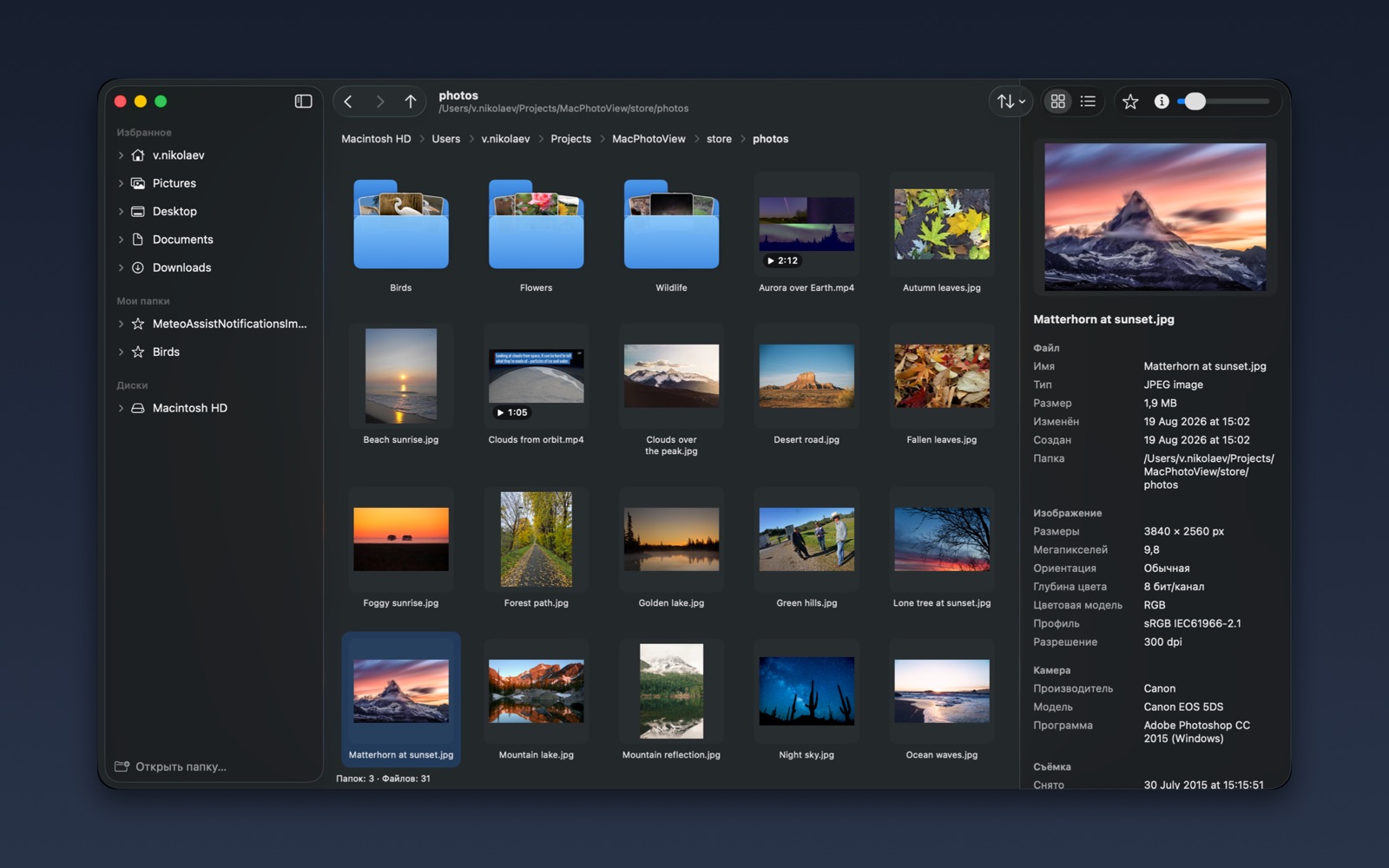This screenshot has width=1389, height=868.
Task: Click the Pictures icon in sidebar
Action: pos(137,183)
